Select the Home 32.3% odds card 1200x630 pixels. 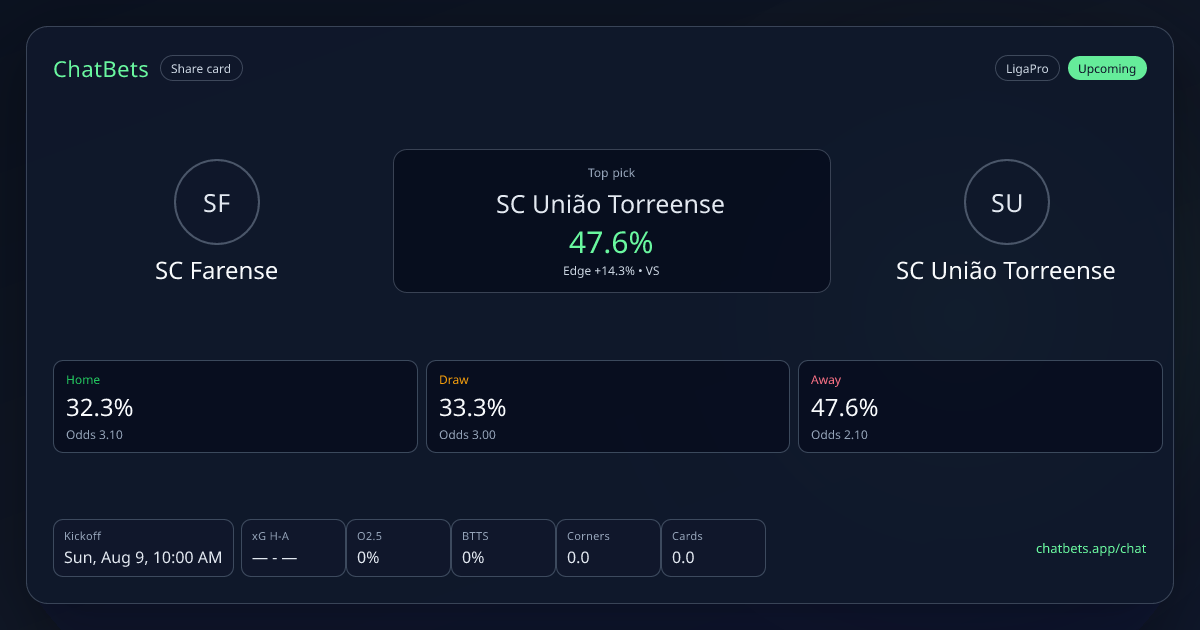tap(235, 407)
